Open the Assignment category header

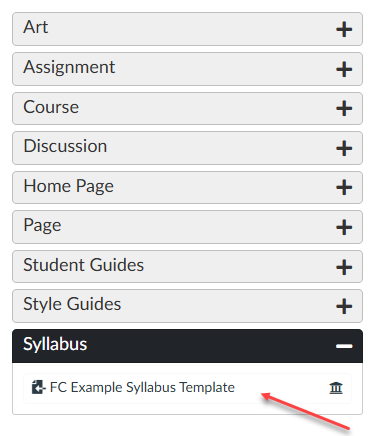click(x=187, y=69)
